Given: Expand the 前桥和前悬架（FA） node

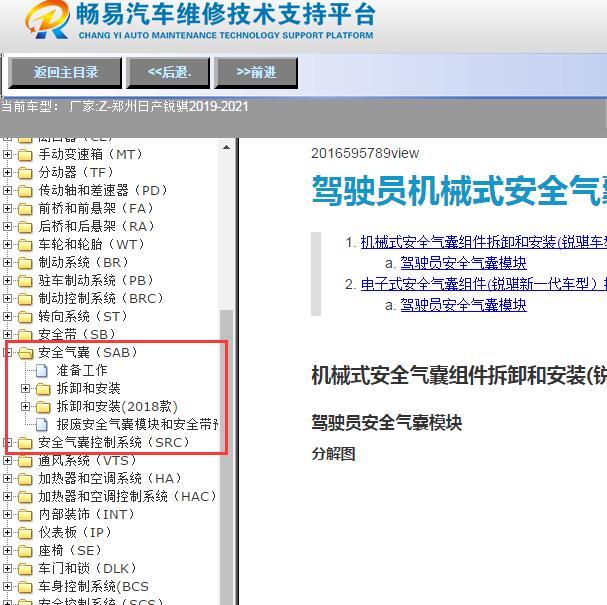Looking at the screenshot, I should click(x=7, y=208).
